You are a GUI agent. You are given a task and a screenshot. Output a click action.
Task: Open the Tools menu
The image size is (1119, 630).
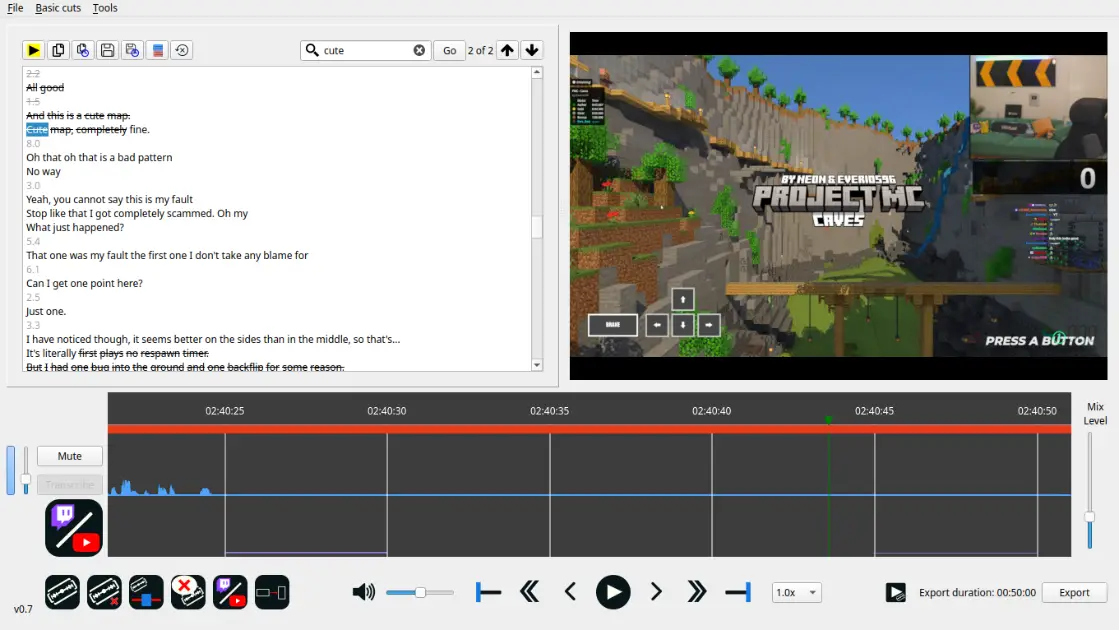(105, 8)
